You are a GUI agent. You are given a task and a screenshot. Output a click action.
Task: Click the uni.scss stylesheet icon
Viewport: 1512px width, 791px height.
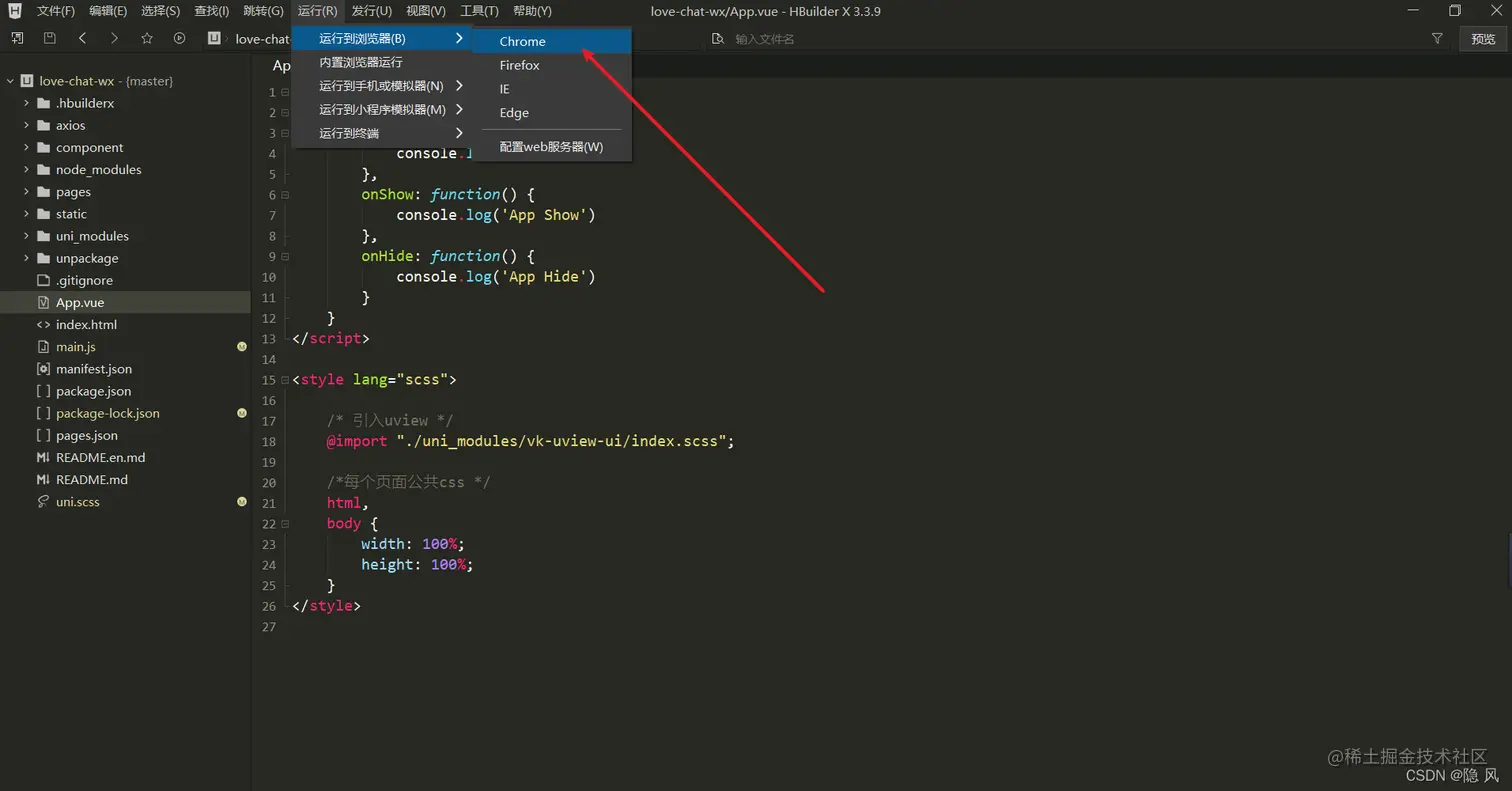43,501
